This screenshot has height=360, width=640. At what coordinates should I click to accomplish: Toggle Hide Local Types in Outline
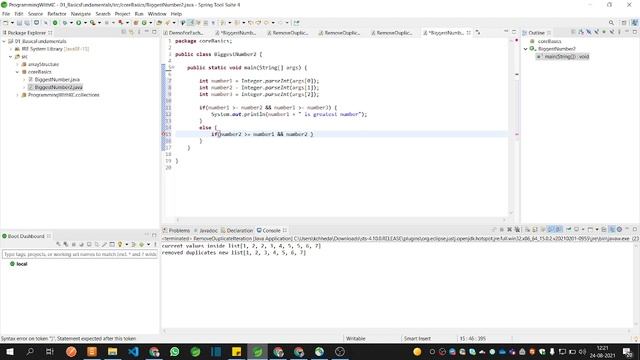click(x=611, y=32)
